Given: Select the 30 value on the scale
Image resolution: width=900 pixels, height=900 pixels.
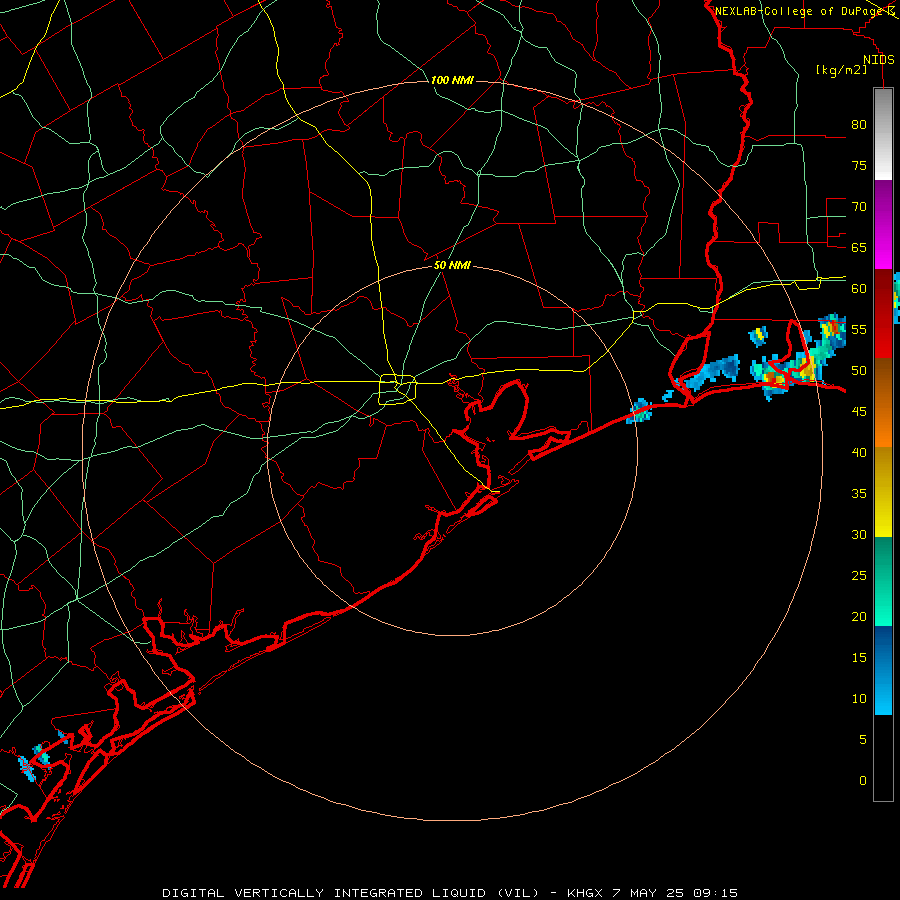Looking at the screenshot, I should 859,535.
